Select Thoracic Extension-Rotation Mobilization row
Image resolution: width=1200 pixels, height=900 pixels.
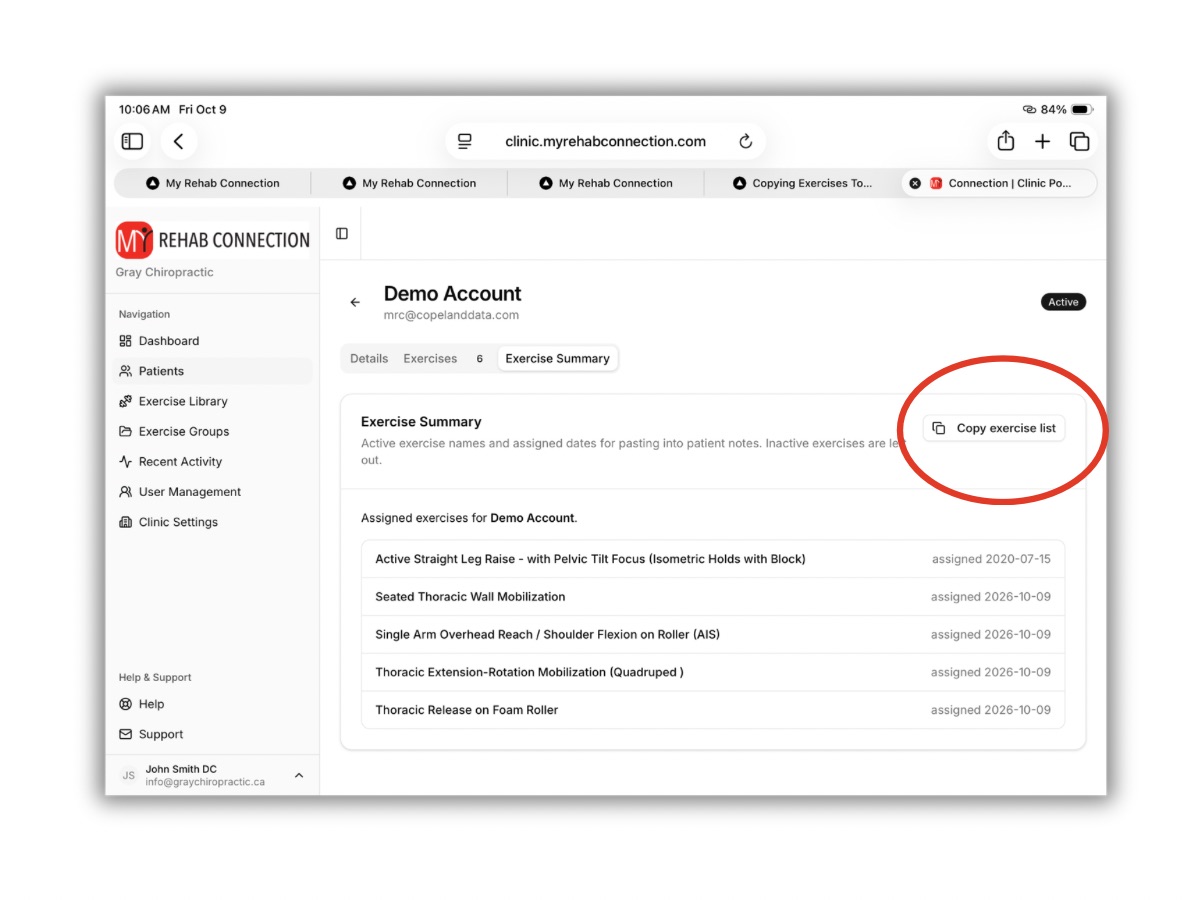pyautogui.click(x=713, y=672)
